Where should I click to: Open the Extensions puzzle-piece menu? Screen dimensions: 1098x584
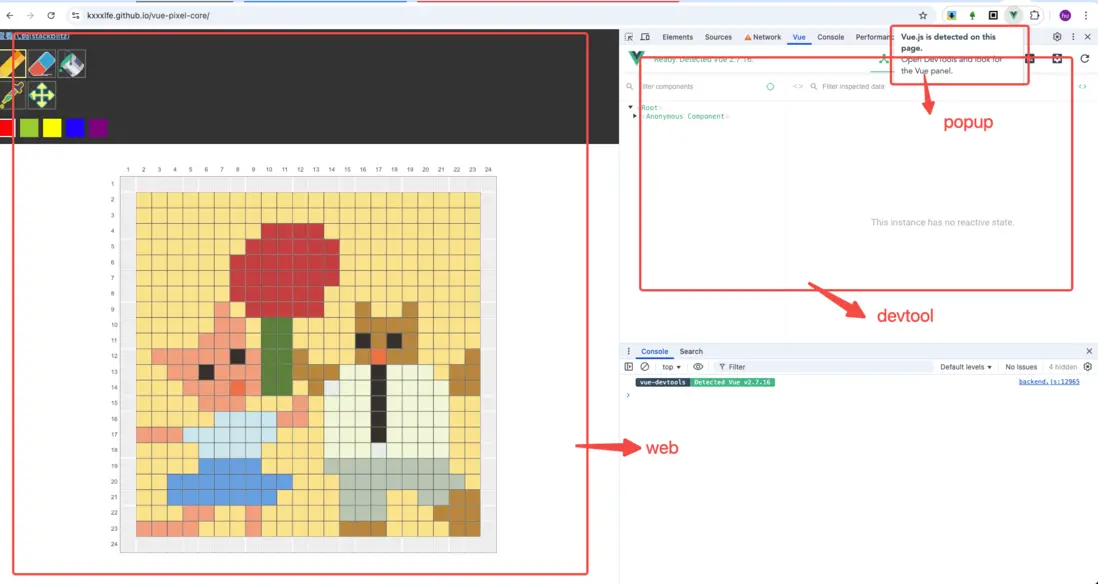(x=1034, y=15)
